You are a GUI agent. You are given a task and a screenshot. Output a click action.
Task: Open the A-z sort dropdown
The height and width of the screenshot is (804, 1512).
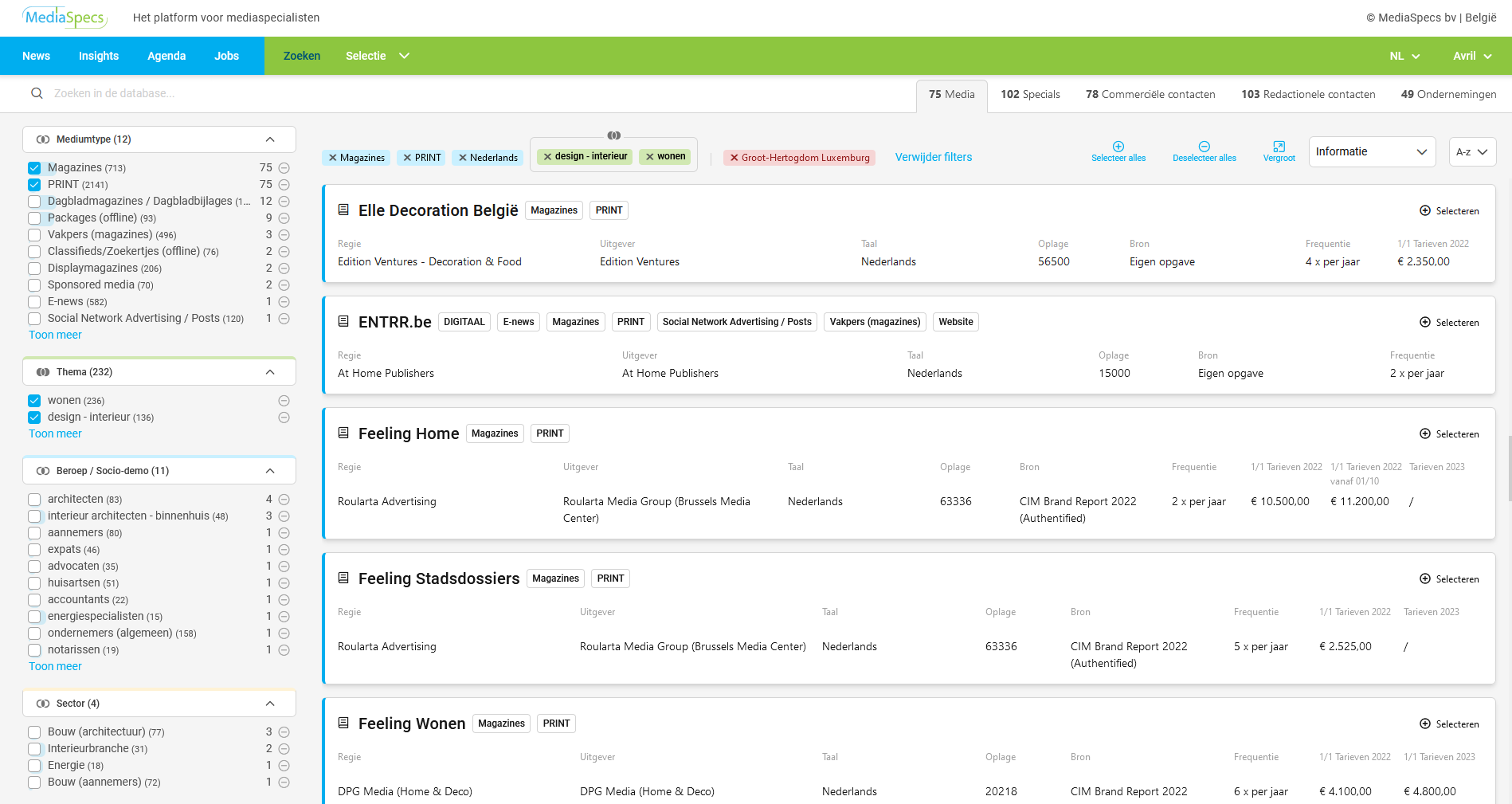coord(1472,151)
